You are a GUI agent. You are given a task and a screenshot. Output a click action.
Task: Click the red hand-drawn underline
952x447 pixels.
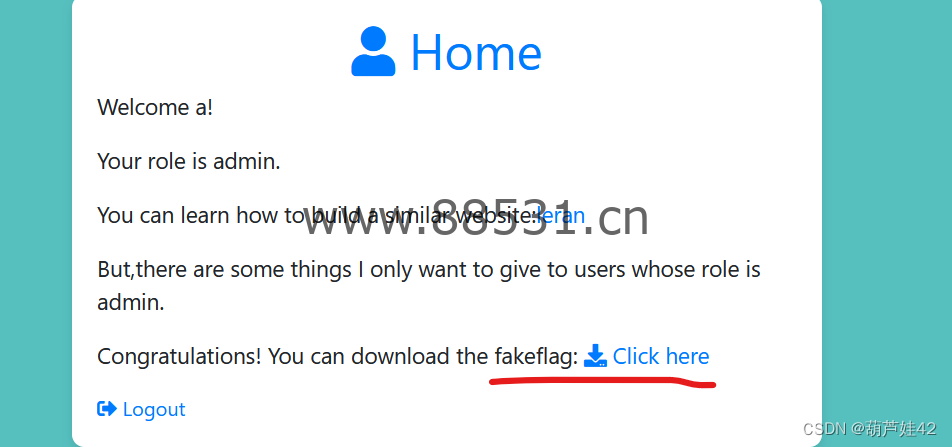click(x=603, y=381)
